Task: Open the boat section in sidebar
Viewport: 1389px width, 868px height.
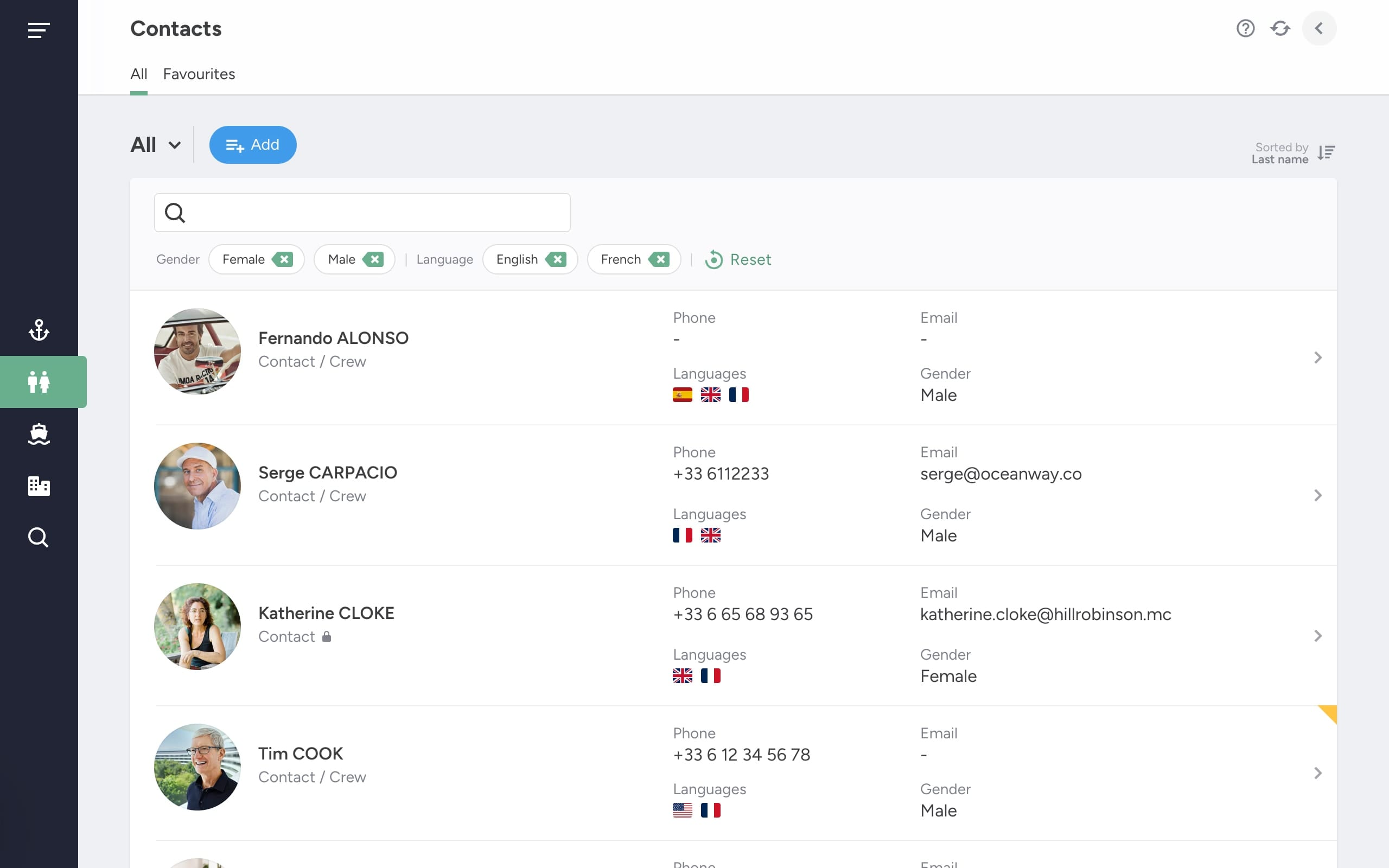Action: 39,434
